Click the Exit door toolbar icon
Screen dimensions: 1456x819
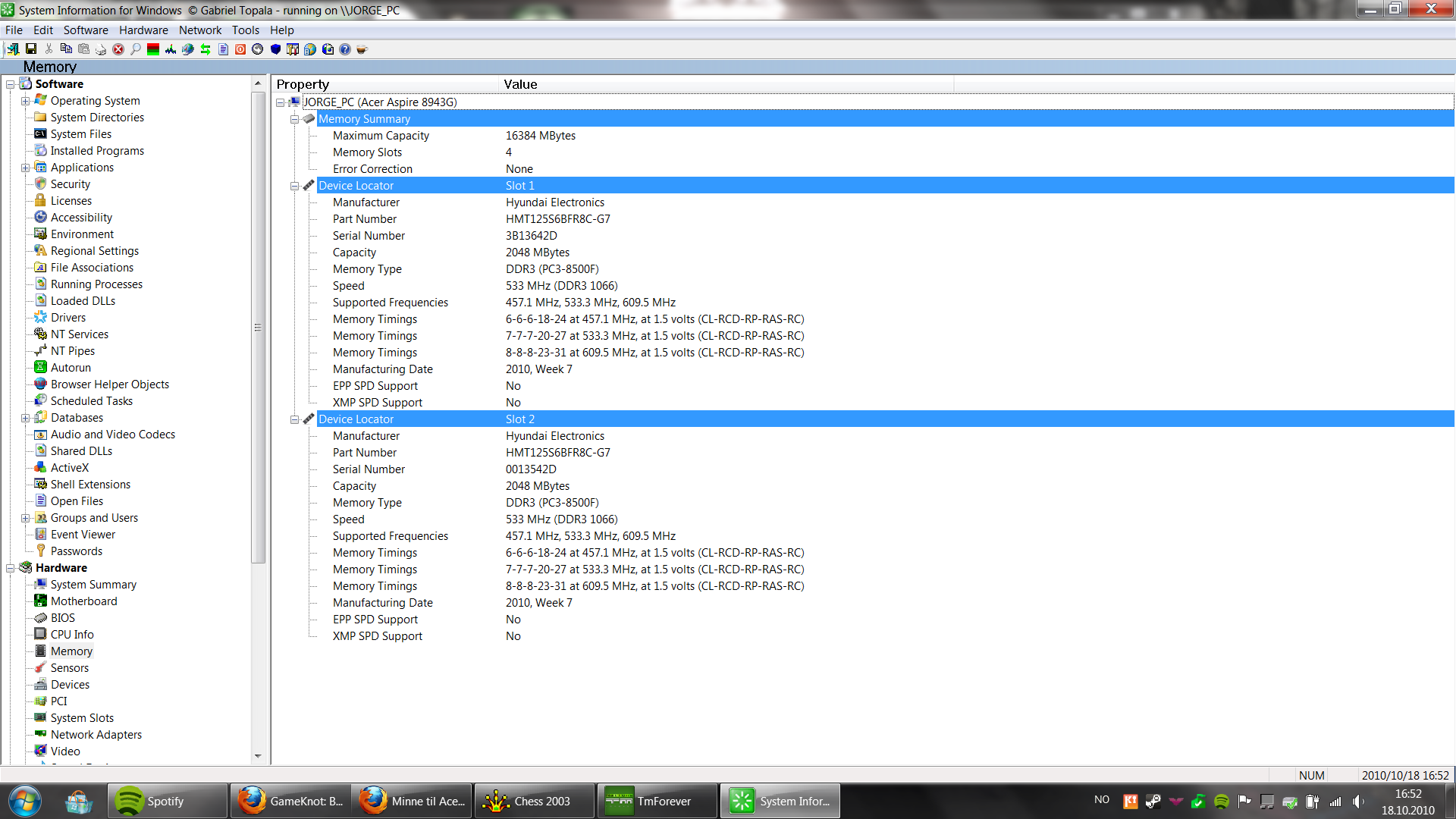click(x=12, y=49)
